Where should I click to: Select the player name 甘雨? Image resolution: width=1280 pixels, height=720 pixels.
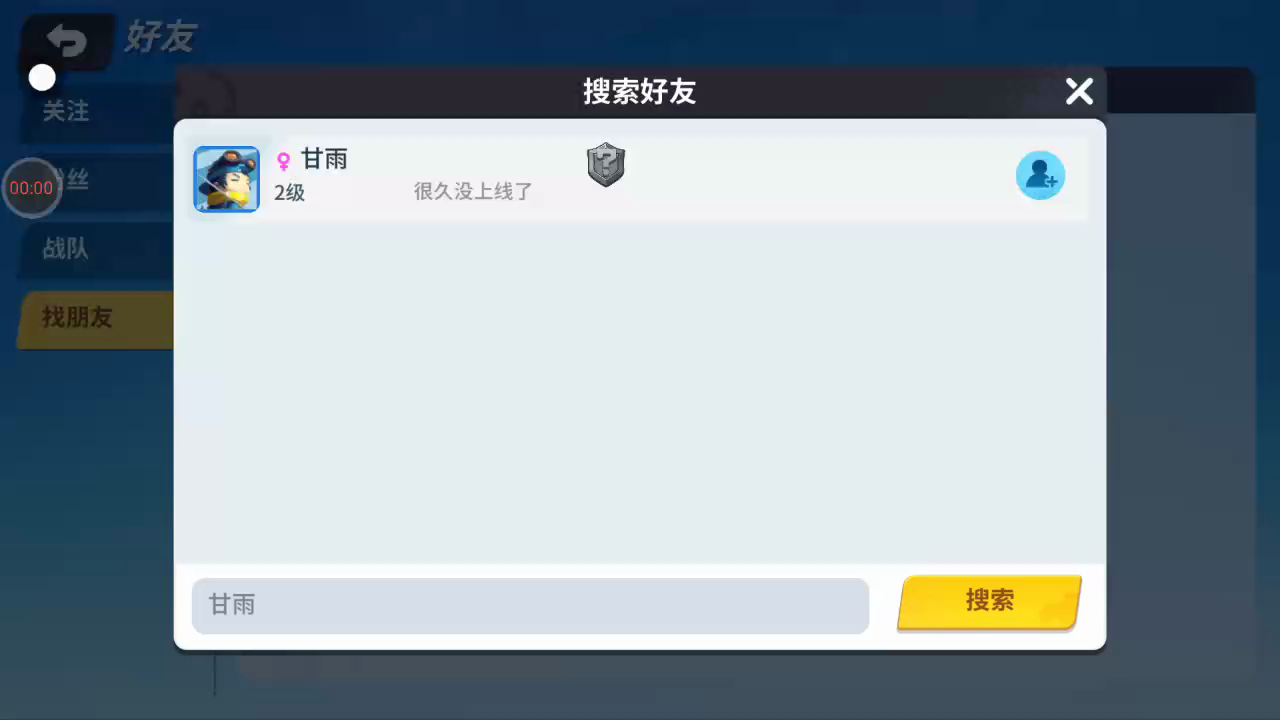coord(324,159)
